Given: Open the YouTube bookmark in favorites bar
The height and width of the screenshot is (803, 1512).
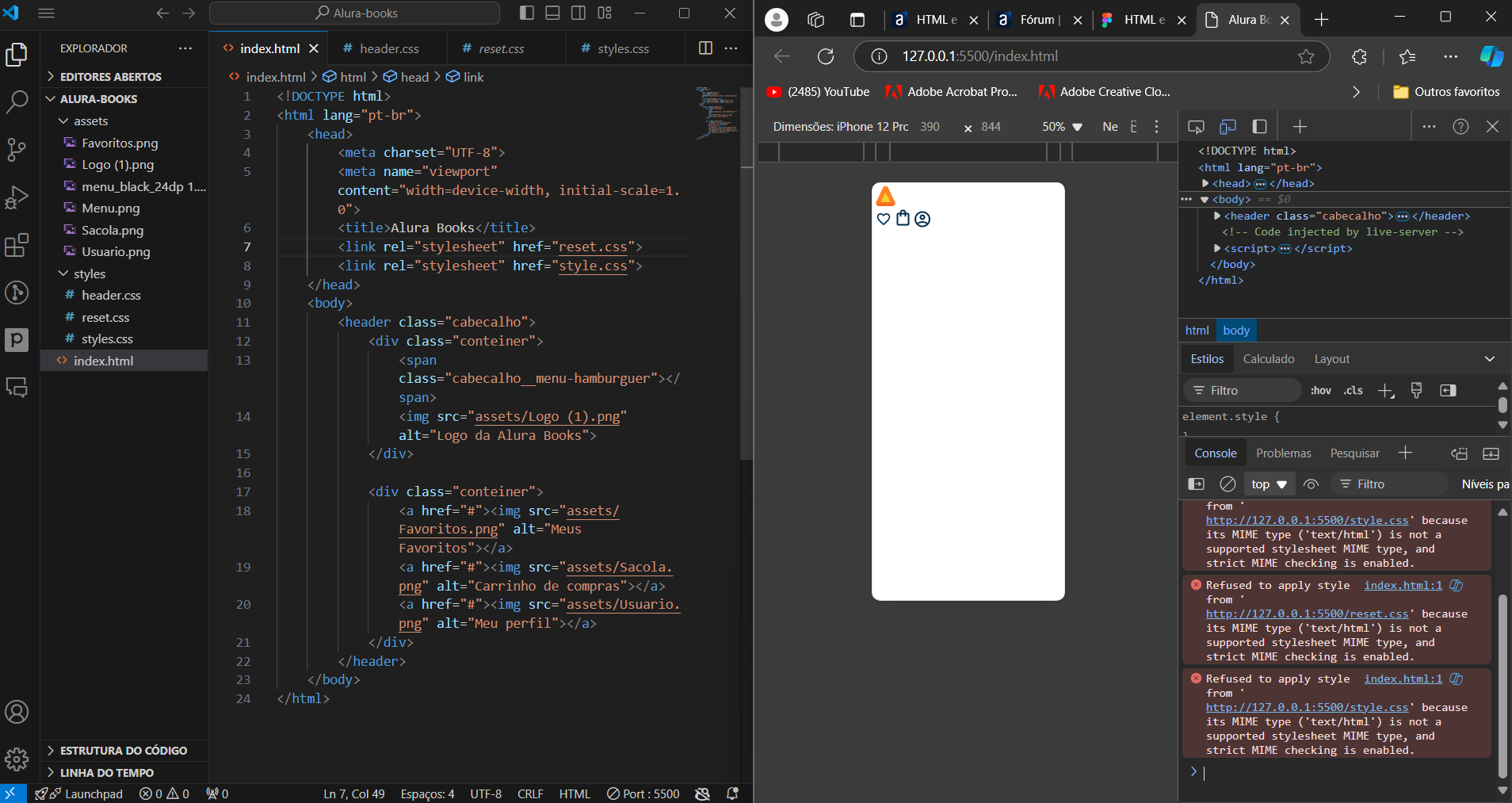Looking at the screenshot, I should 818,92.
